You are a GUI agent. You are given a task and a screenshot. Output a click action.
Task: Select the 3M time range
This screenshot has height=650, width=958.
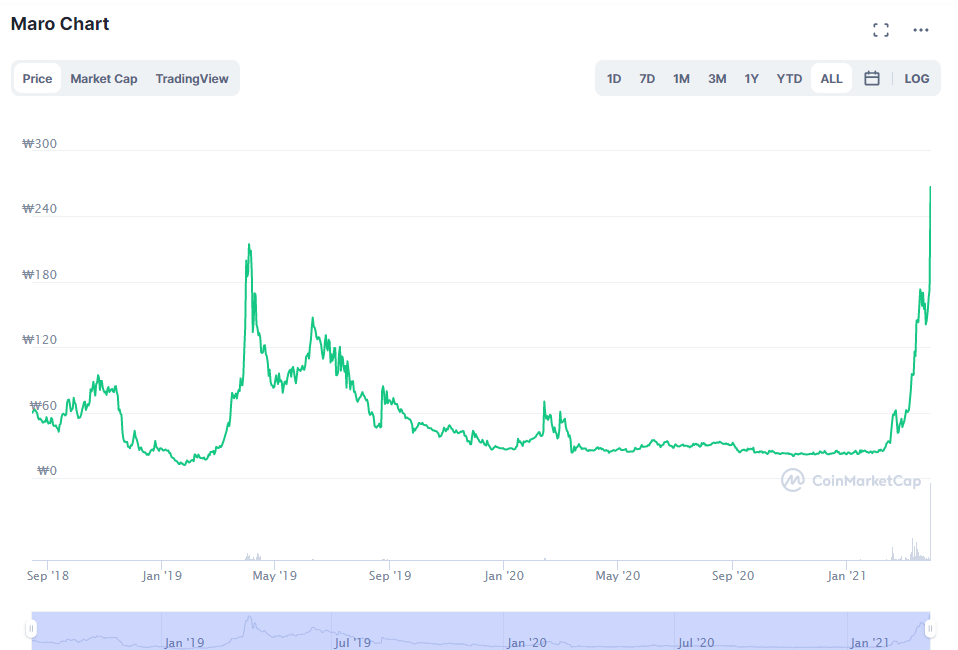717,79
